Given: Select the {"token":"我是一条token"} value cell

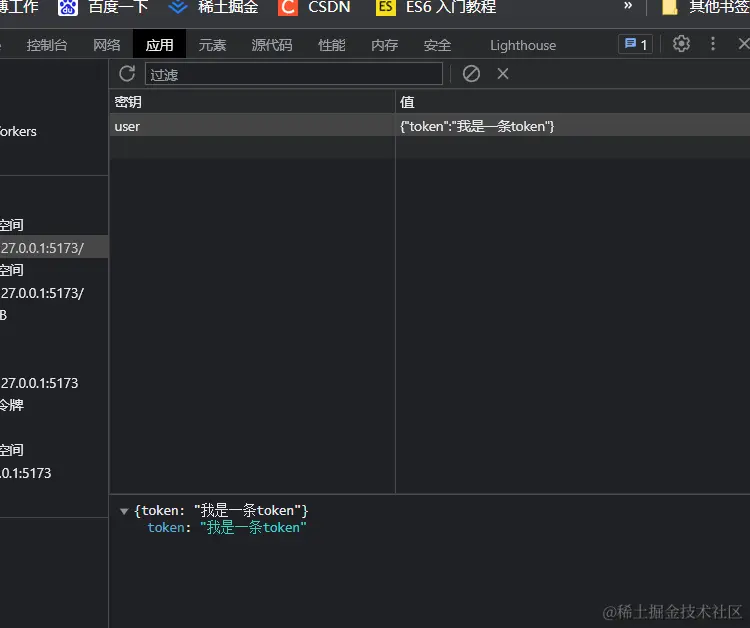Looking at the screenshot, I should [573, 126].
